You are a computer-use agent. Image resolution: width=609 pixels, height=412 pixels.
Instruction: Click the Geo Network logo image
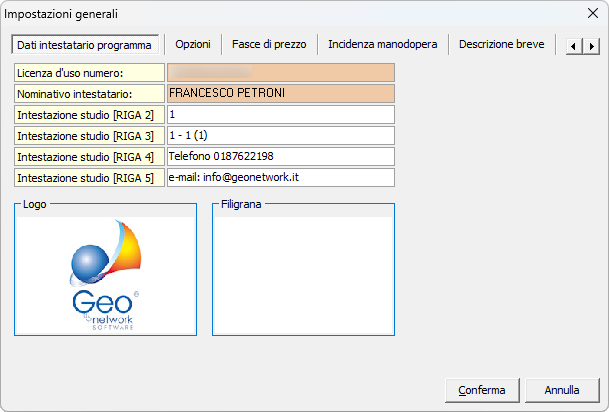click(x=105, y=278)
